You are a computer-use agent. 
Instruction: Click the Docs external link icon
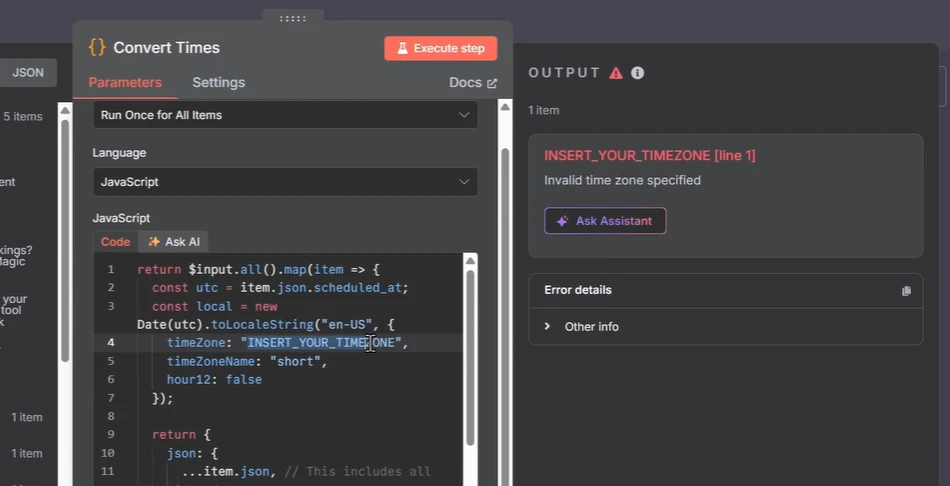[492, 83]
